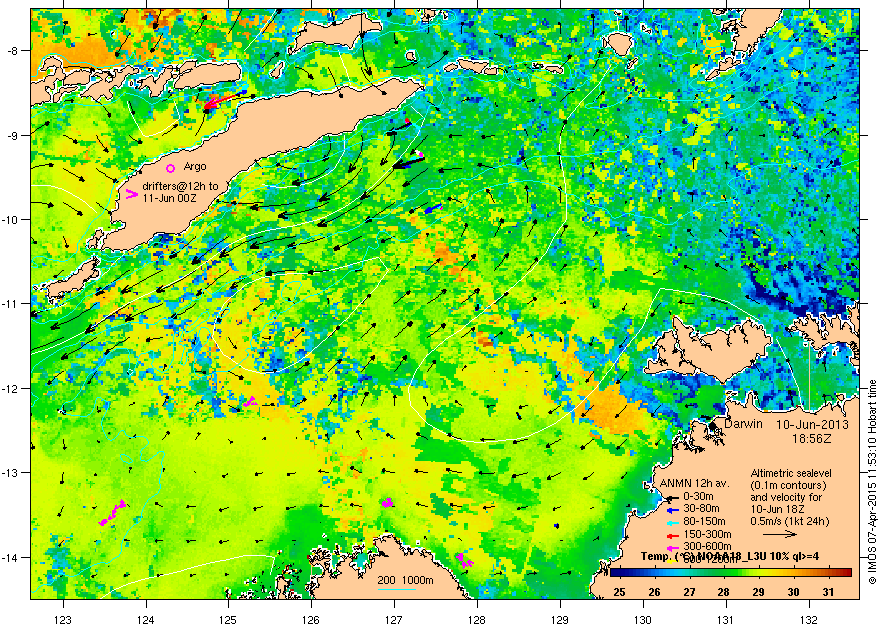Click the 0.5m/s velocity reference arrow
The image size is (880, 630).
point(780,535)
